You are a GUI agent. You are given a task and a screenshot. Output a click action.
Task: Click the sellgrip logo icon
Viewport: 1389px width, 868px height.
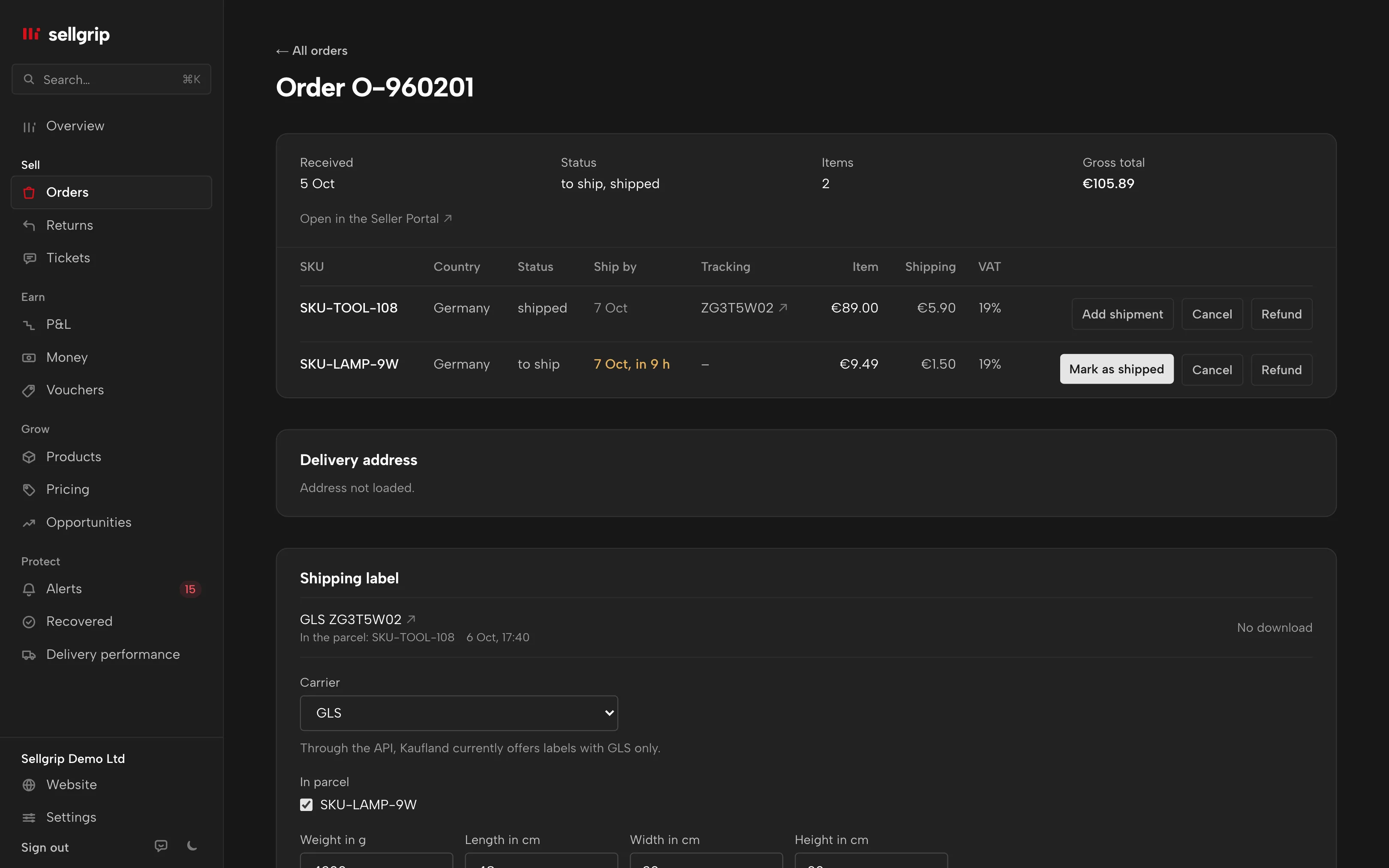coord(31,34)
